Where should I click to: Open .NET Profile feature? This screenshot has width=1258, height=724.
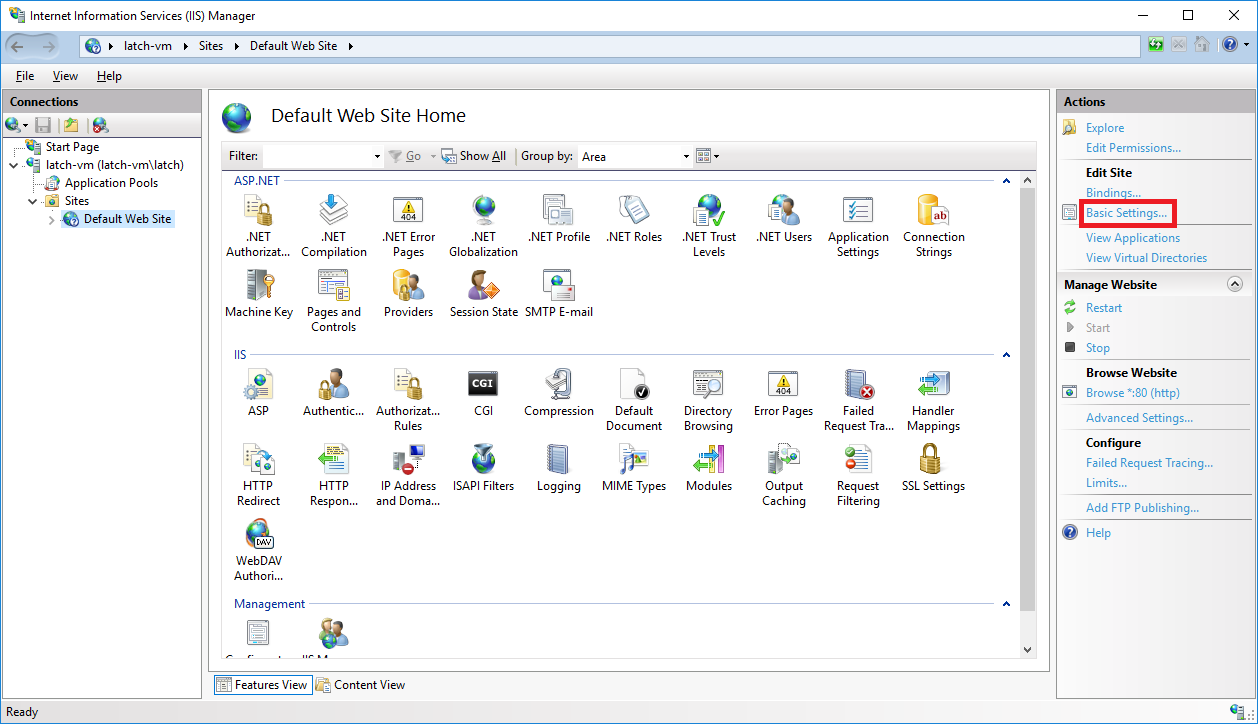pos(558,219)
